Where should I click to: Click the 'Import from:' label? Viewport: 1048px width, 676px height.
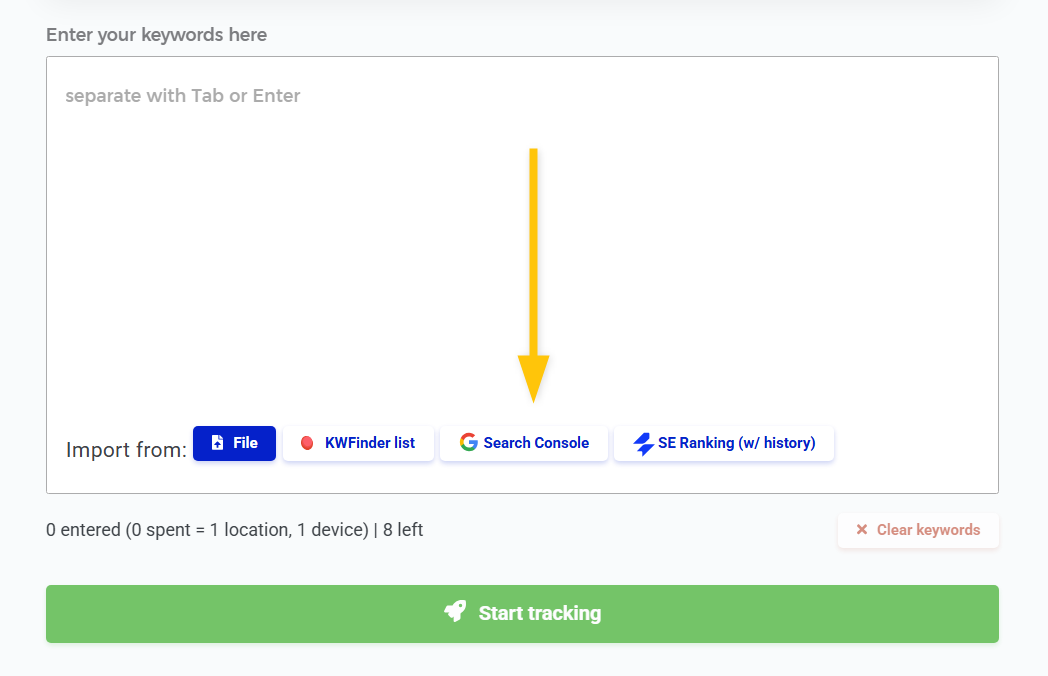coord(126,449)
